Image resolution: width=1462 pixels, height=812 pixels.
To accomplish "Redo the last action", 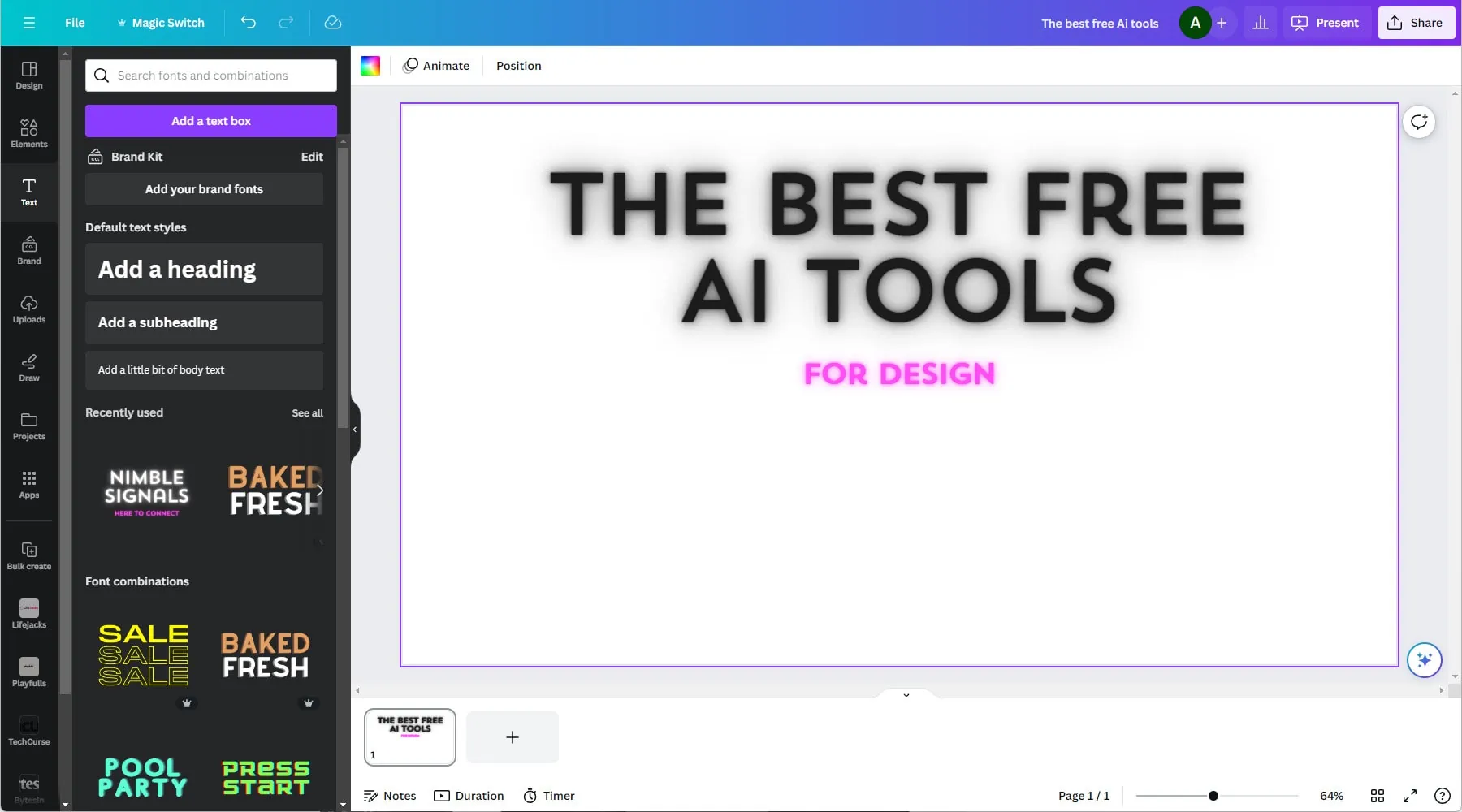I will click(x=286, y=23).
